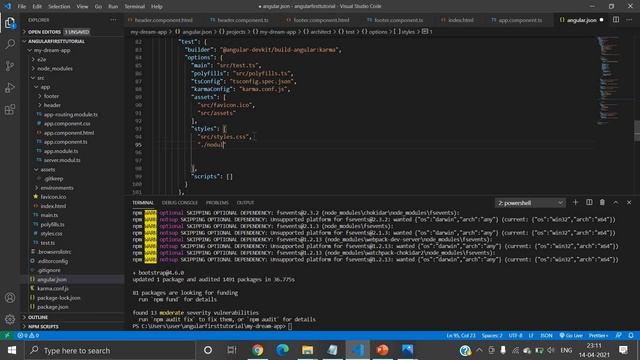Switch to header.component.html tab
Screen dimensions: 640x360
tap(160, 20)
